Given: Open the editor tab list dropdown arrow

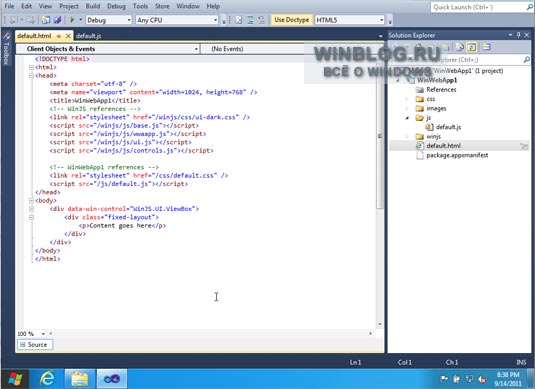Looking at the screenshot, I should (x=380, y=36).
